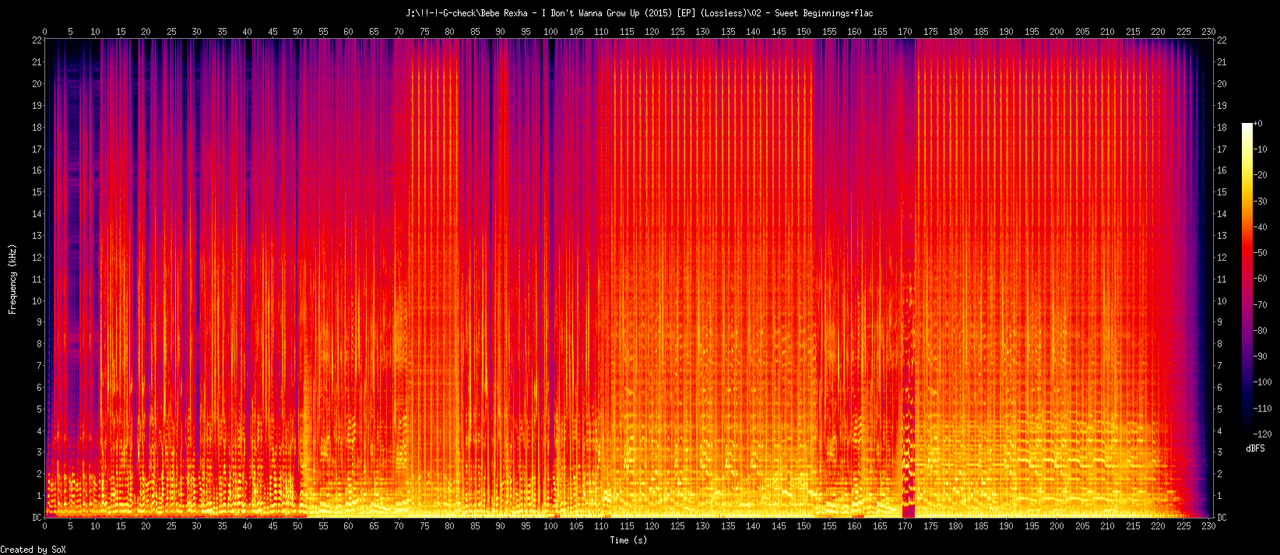Viewport: 1280px width, 555px height.
Task: Click the "+0" value on the dBFS scale
Action: click(x=1261, y=123)
